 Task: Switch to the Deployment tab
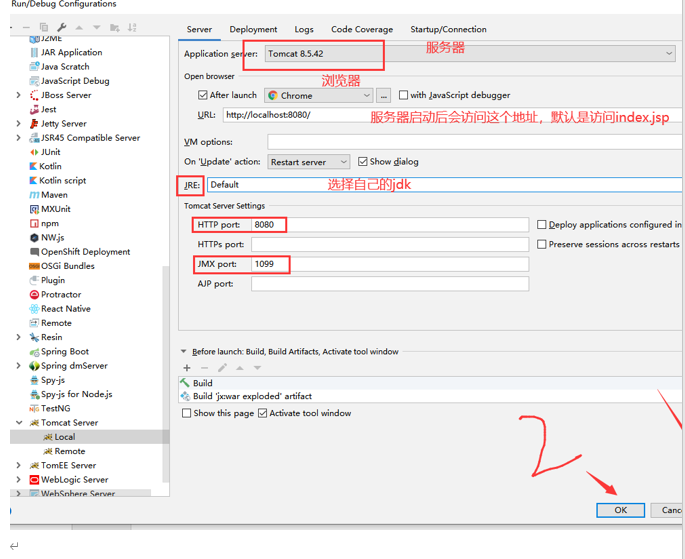click(x=253, y=29)
